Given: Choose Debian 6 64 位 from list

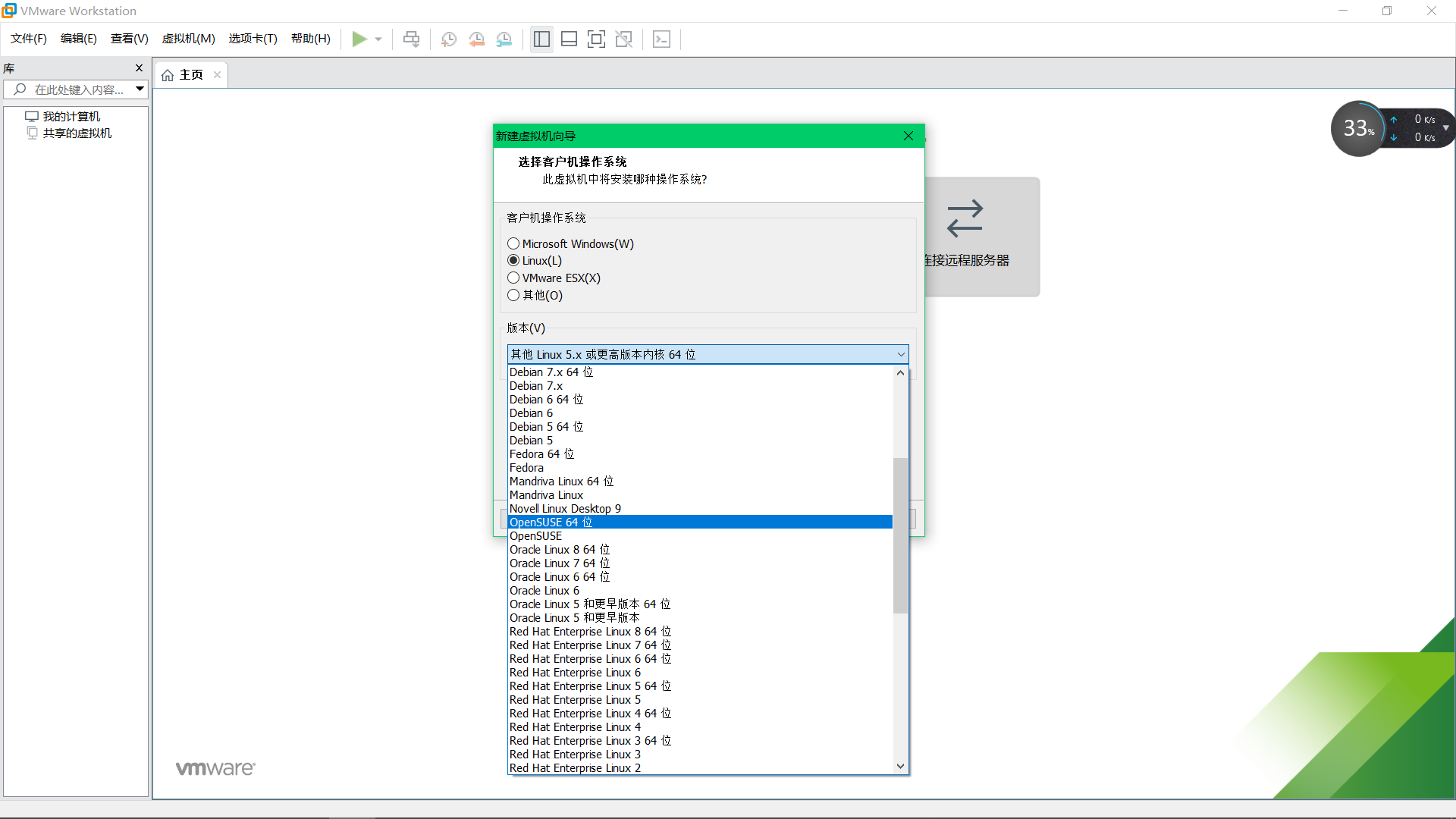Looking at the screenshot, I should click(x=701, y=400).
